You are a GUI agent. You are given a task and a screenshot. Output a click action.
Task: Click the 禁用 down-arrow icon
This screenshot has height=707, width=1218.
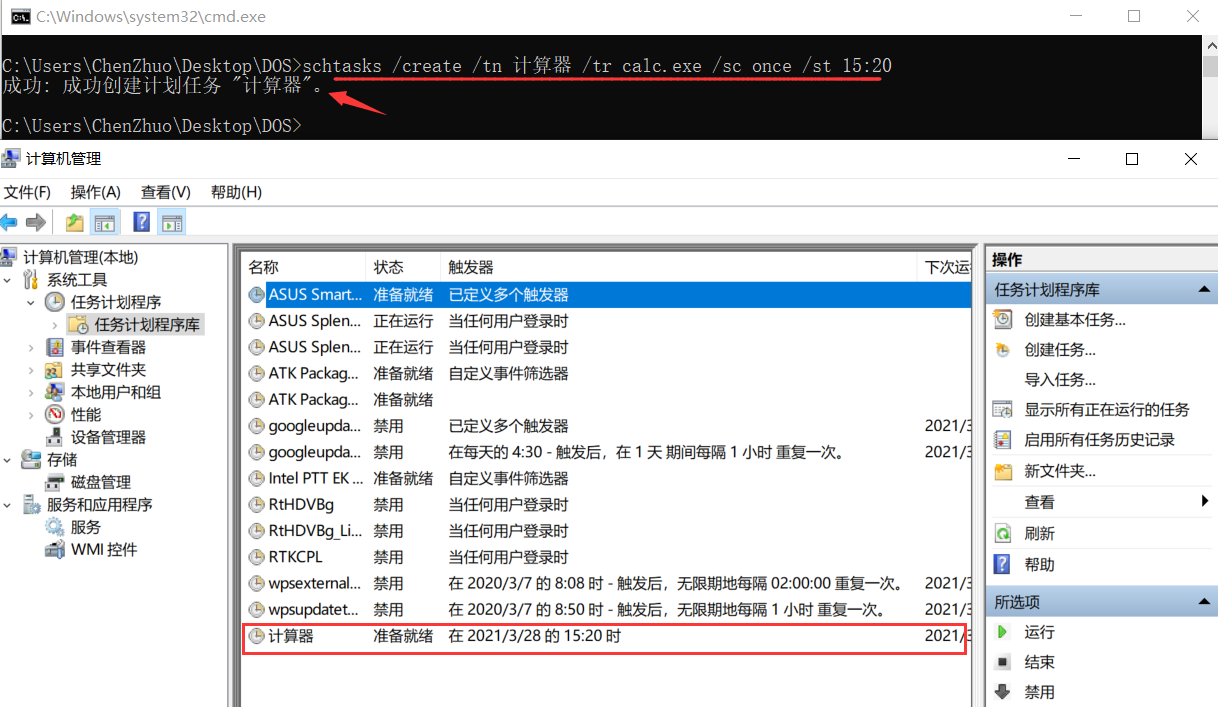coord(1001,690)
